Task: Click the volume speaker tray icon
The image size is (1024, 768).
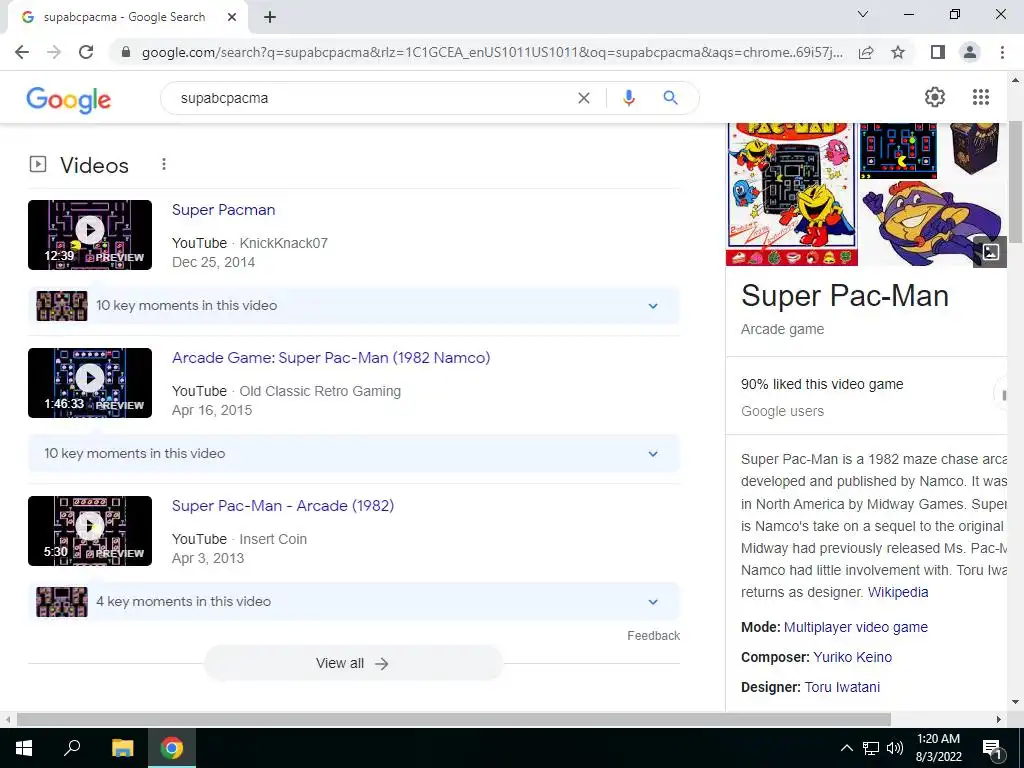Action: pyautogui.click(x=895, y=748)
